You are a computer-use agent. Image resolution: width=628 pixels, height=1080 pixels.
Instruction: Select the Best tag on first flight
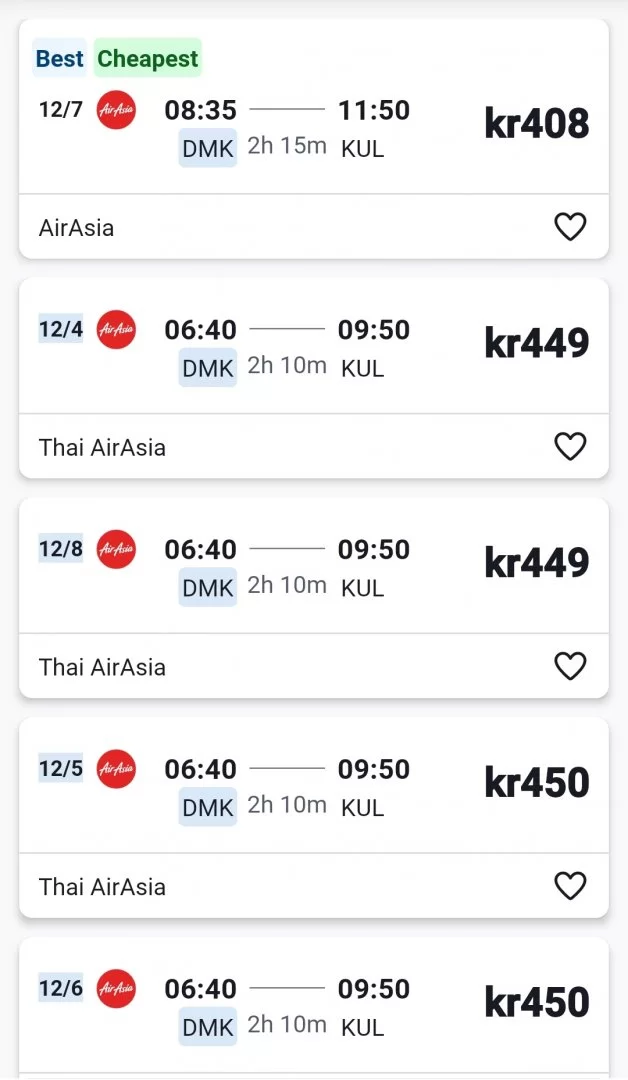[60, 59]
